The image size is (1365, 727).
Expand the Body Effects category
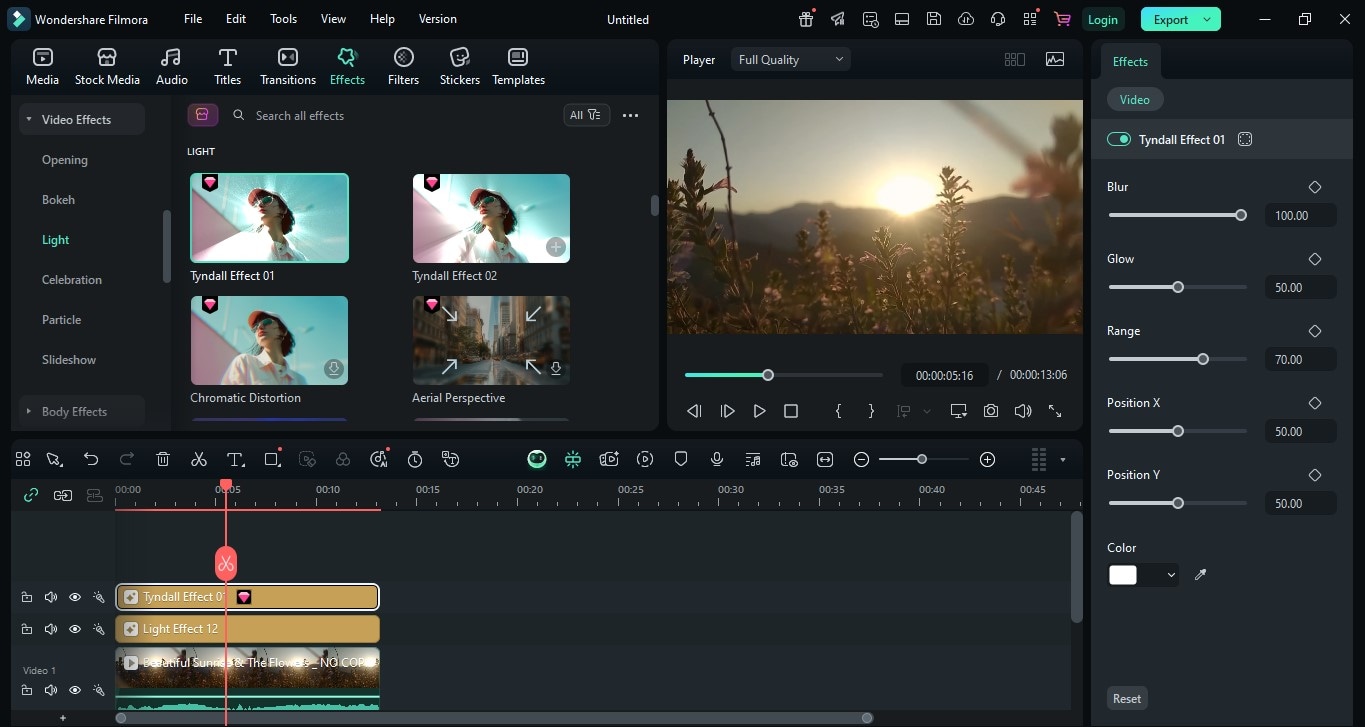(82, 411)
